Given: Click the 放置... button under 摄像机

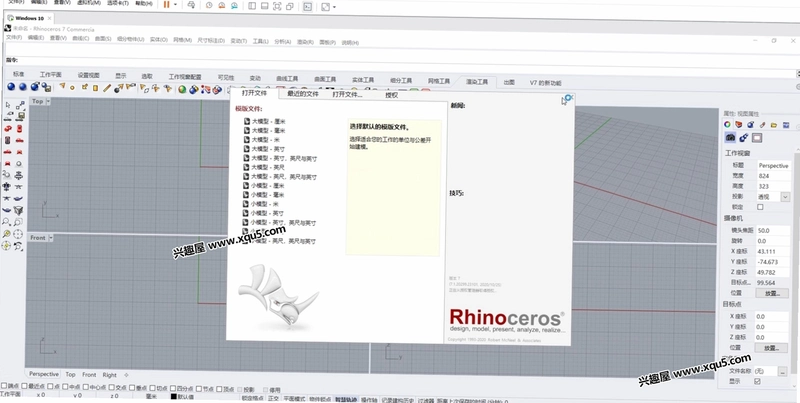Looking at the screenshot, I should (x=772, y=293).
